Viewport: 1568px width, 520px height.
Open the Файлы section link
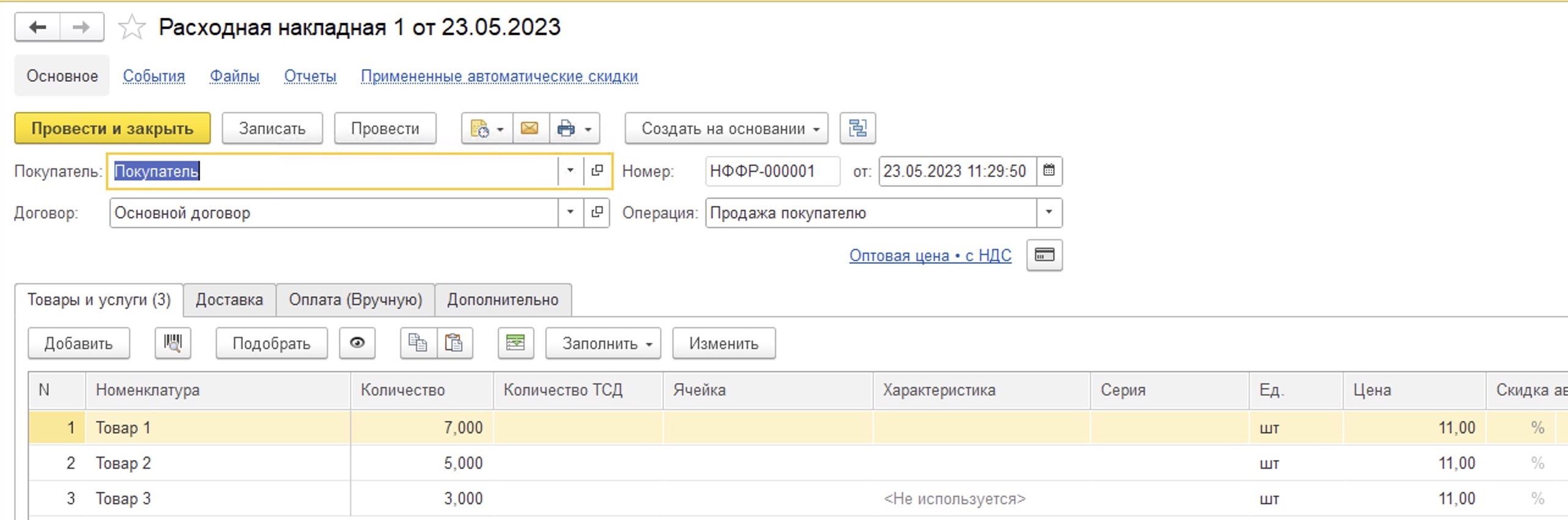[x=234, y=76]
